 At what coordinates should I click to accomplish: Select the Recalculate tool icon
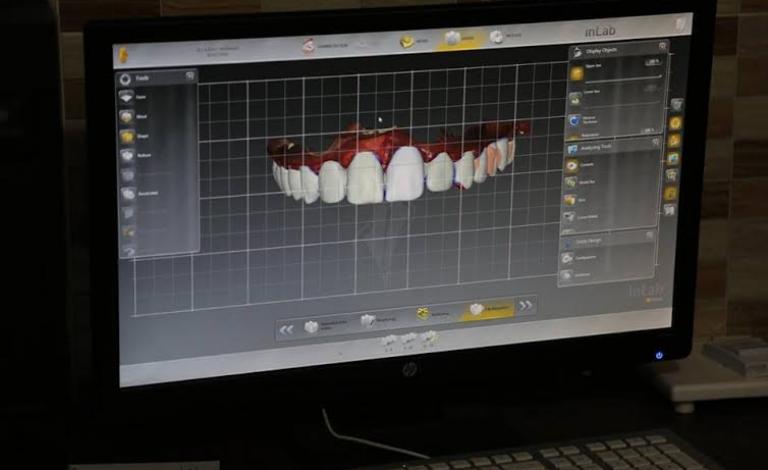[128, 193]
